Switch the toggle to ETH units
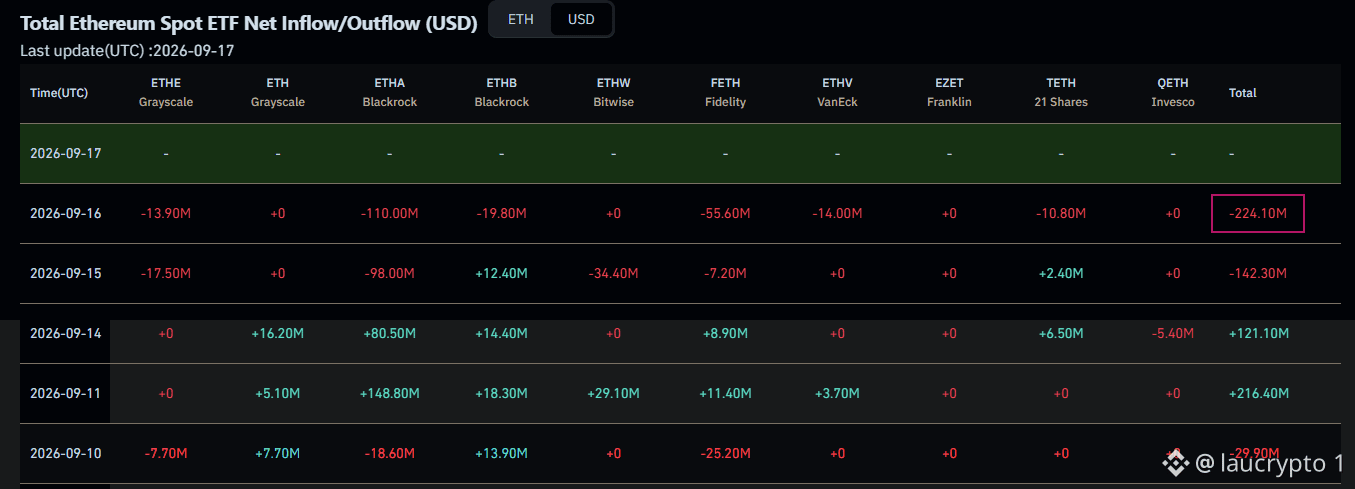Screen dimensions: 1355x489 520,19
